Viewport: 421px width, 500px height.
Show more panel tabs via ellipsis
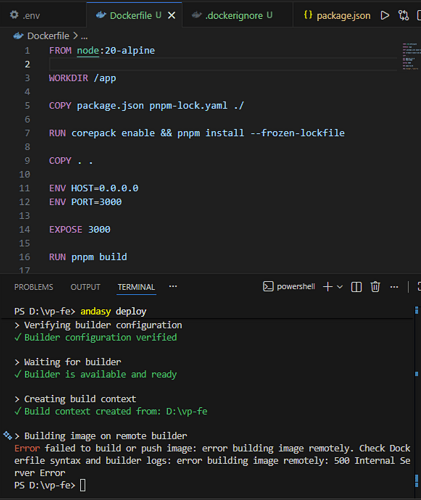pyautogui.click(x=173, y=286)
